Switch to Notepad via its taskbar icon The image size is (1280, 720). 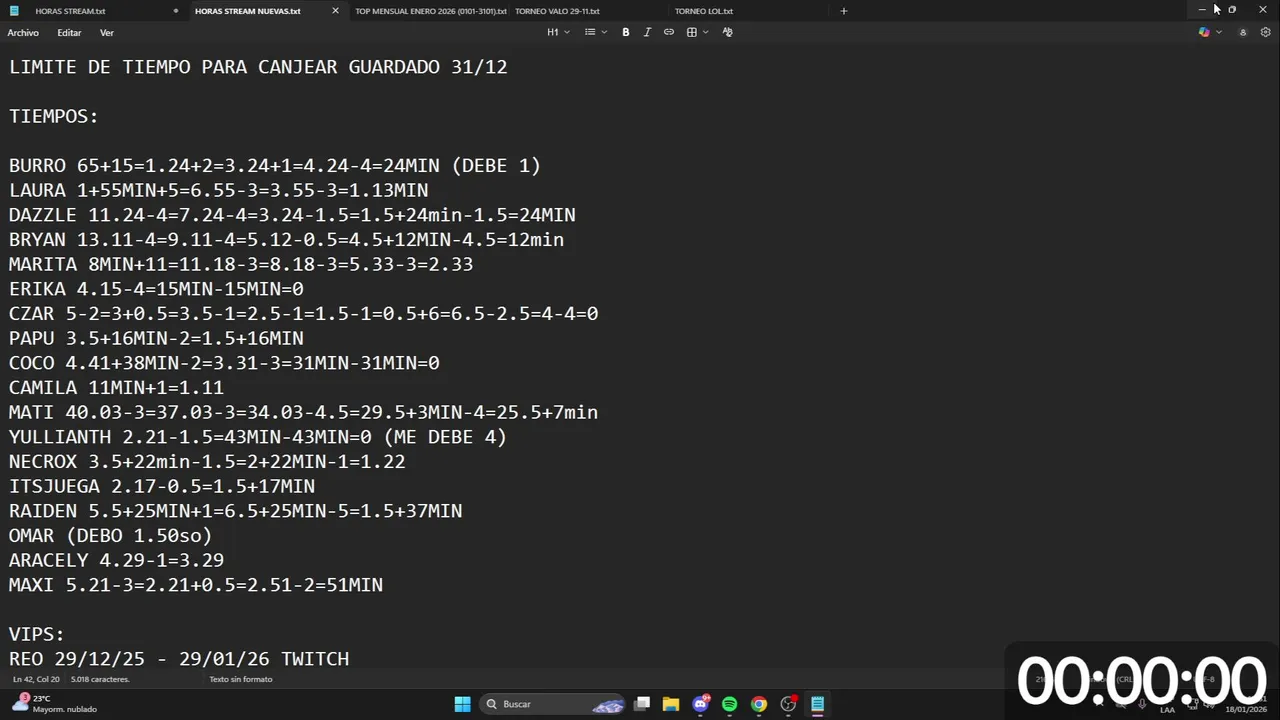[x=817, y=704]
